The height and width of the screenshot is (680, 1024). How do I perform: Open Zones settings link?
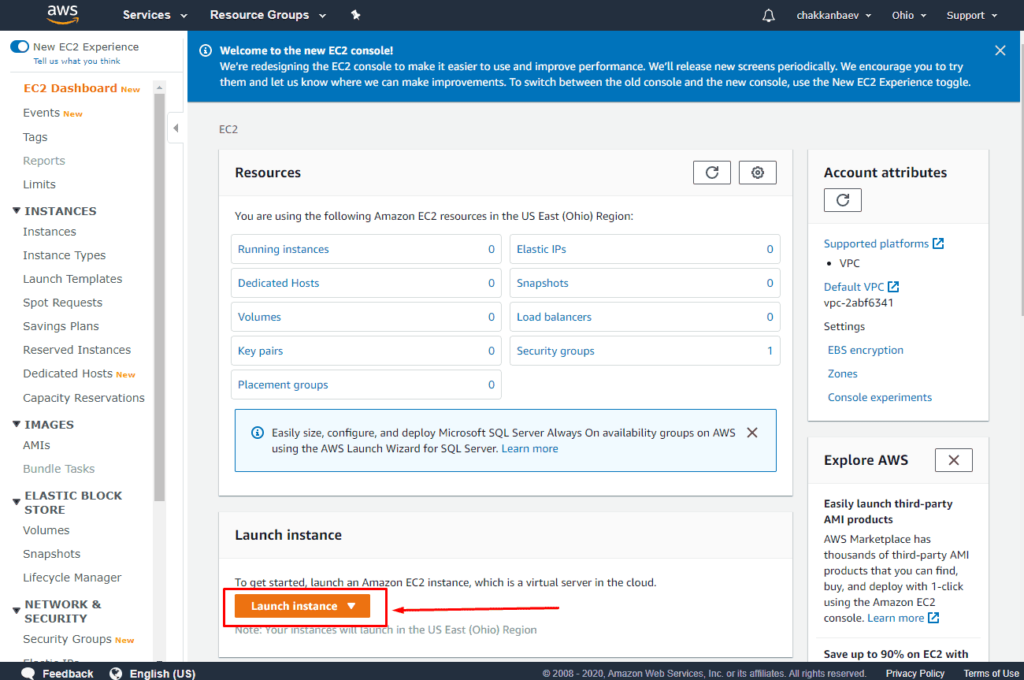point(842,374)
